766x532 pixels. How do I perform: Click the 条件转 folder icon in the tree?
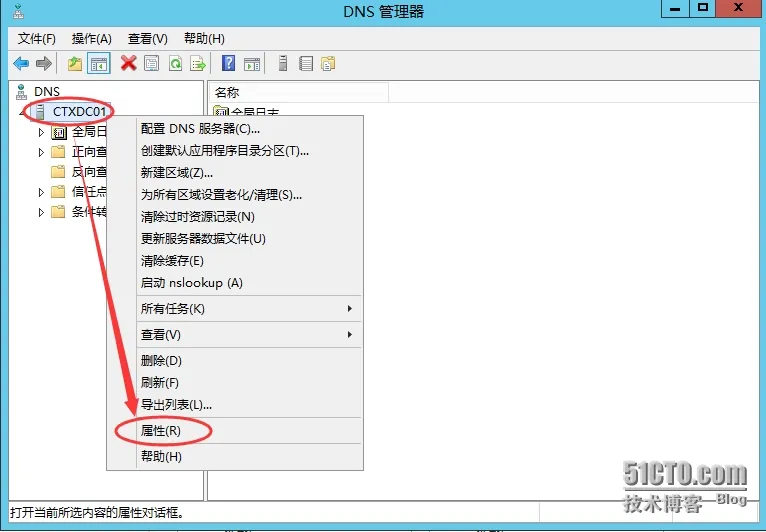coord(58,212)
